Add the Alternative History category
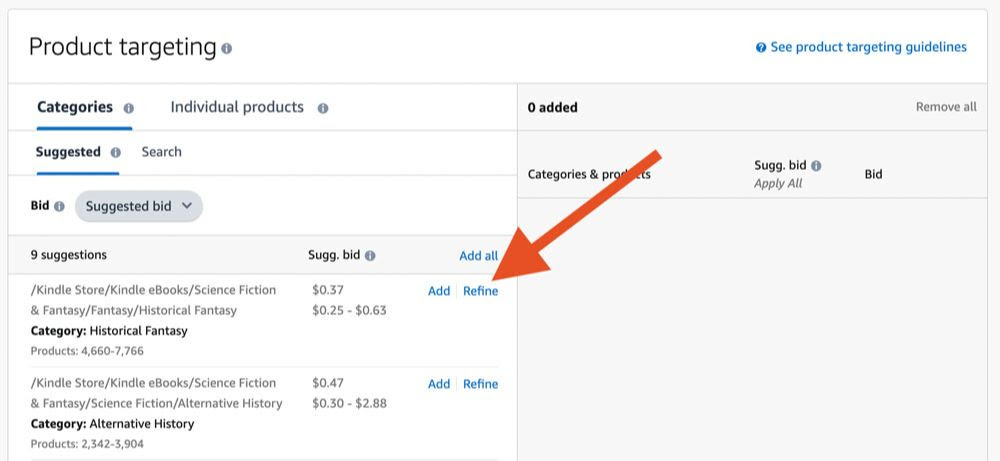The height and width of the screenshot is (461, 1000). pos(439,384)
